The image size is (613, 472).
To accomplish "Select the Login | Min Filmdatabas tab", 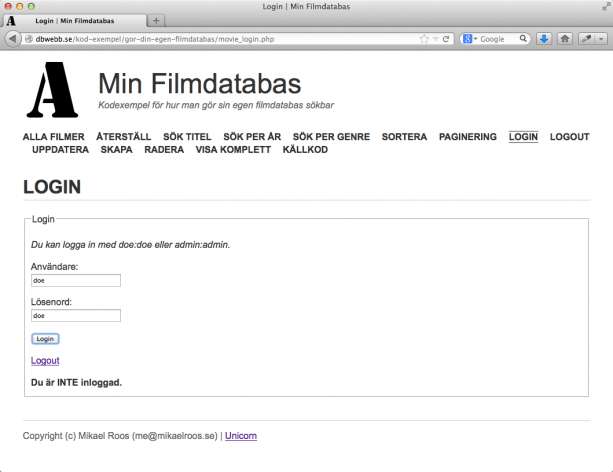I will (74, 21).
